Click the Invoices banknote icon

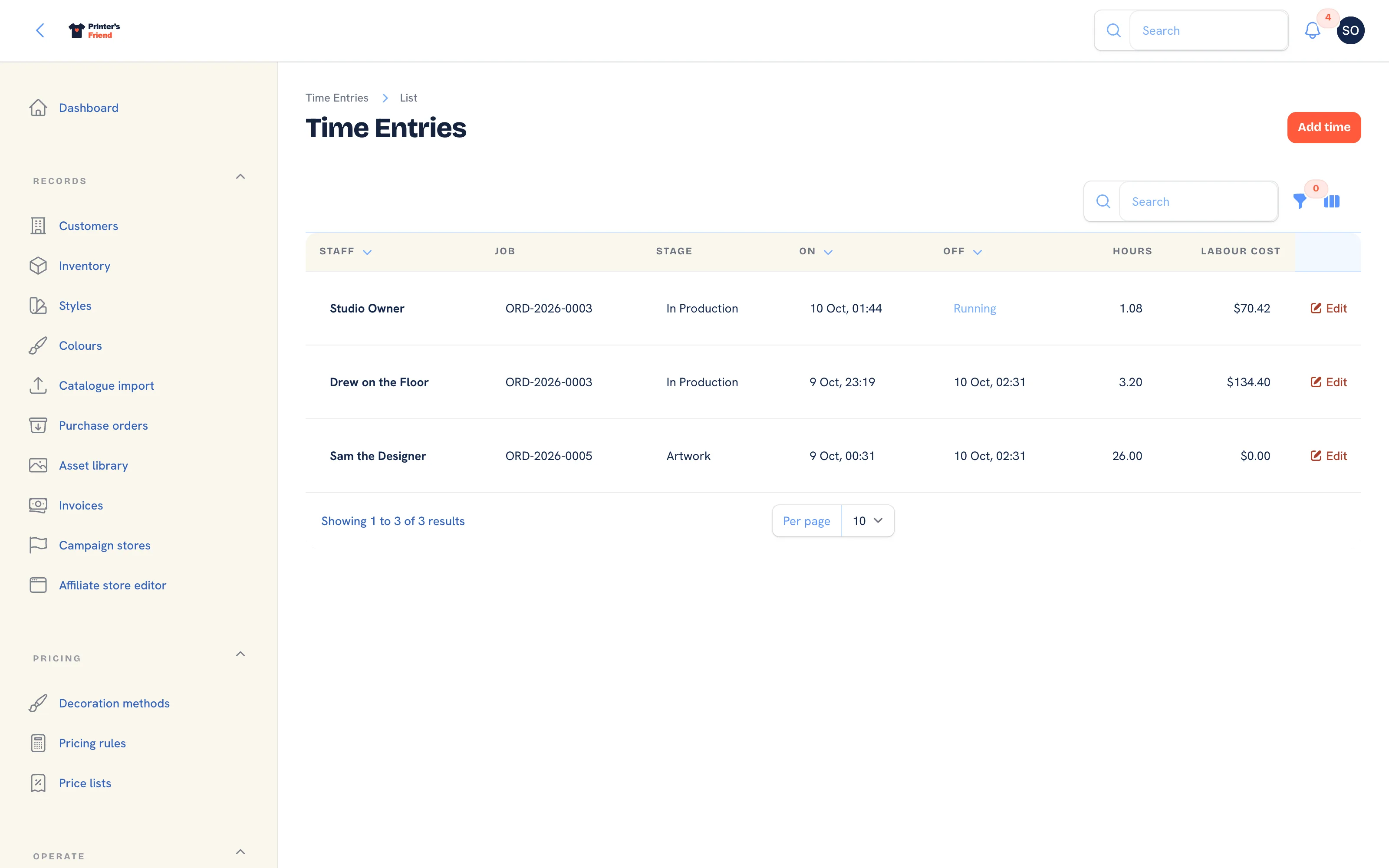38,505
